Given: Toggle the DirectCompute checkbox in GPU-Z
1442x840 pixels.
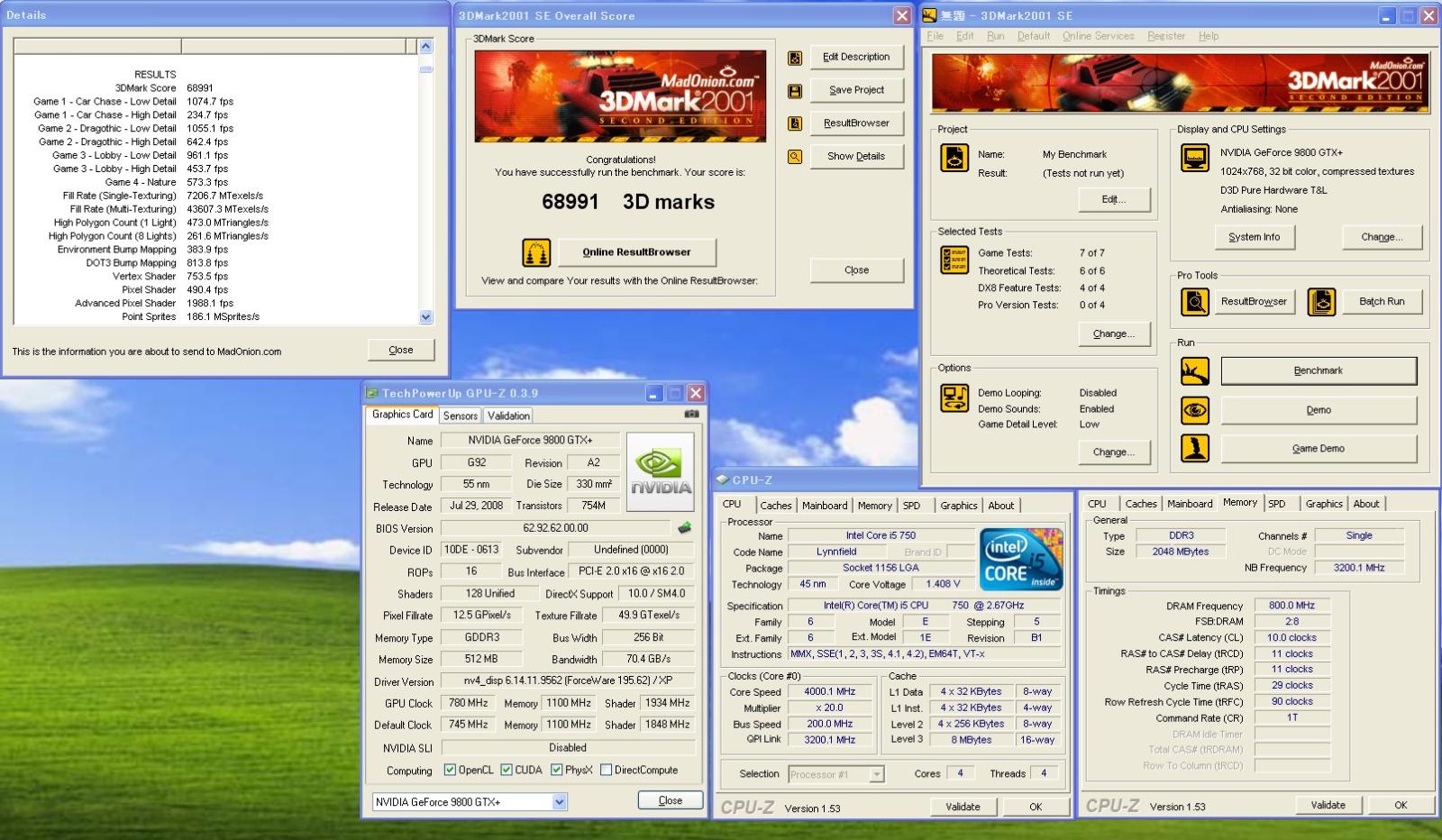Looking at the screenshot, I should 607,771.
